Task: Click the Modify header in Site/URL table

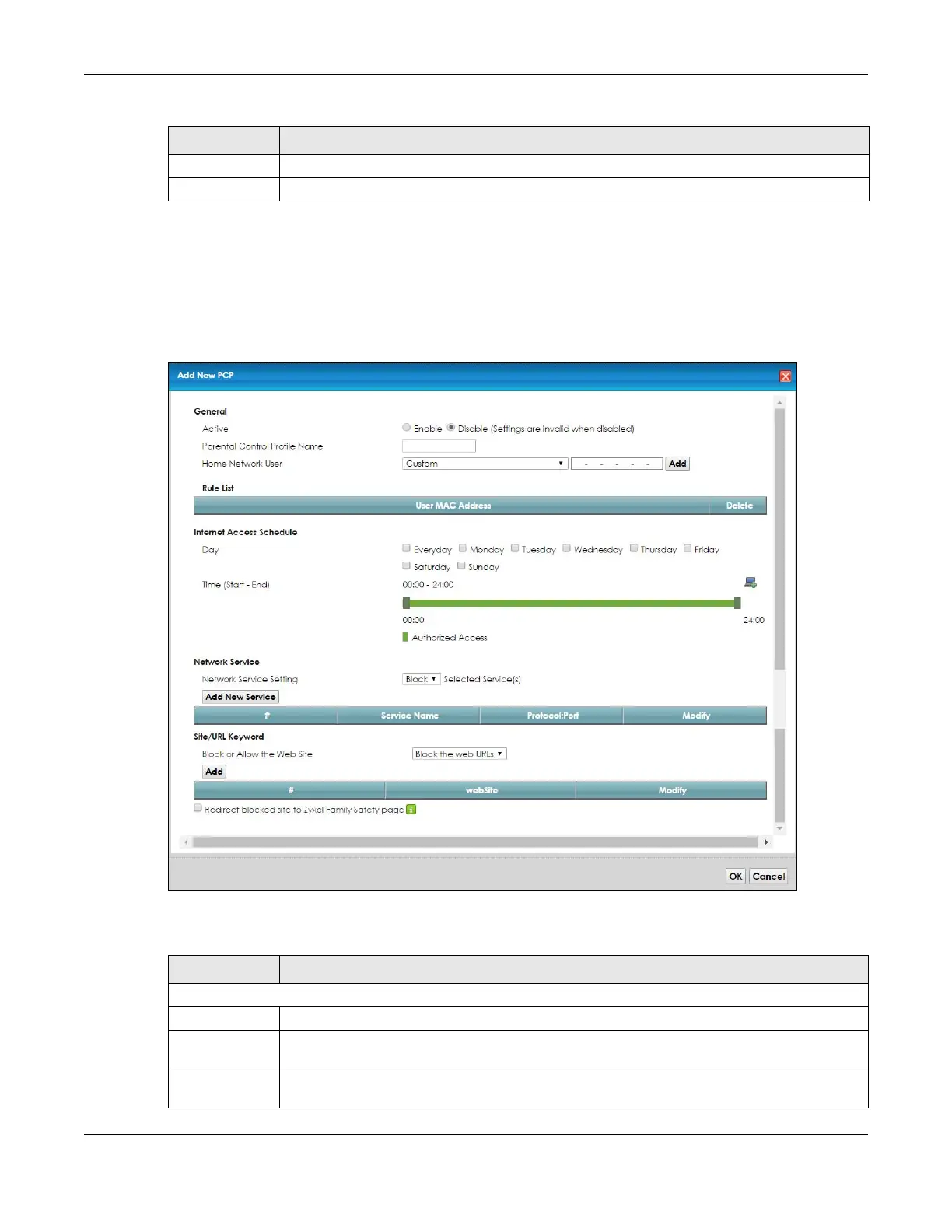Action: (x=672, y=790)
